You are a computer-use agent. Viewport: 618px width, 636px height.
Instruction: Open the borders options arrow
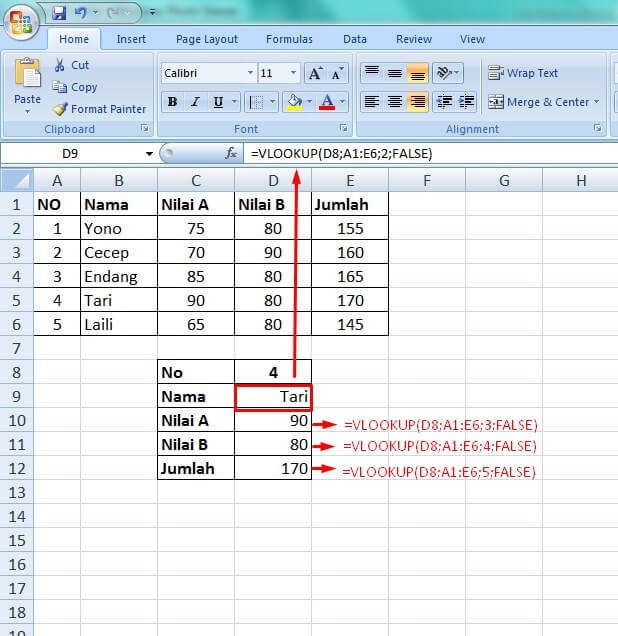[x=273, y=101]
